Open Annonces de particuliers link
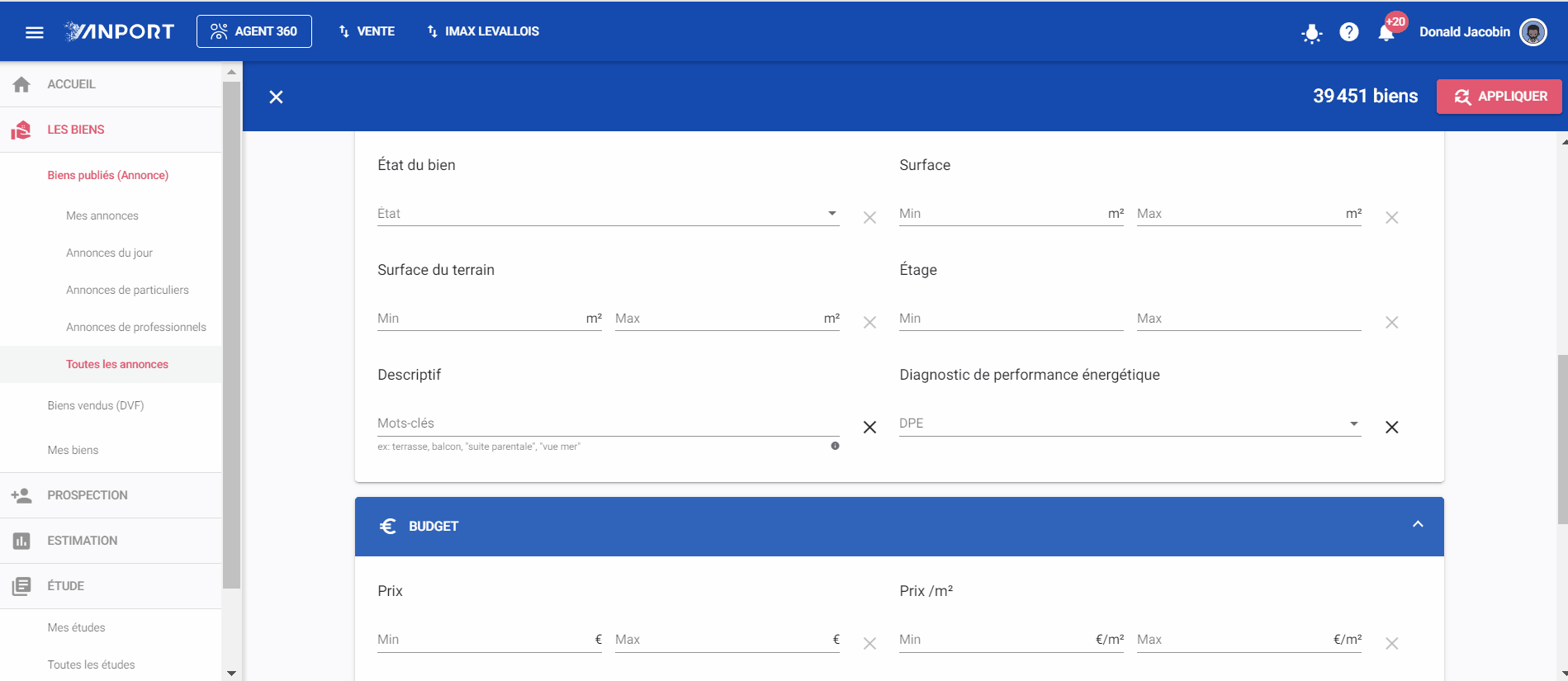This screenshot has height=681, width=1568. coord(127,290)
